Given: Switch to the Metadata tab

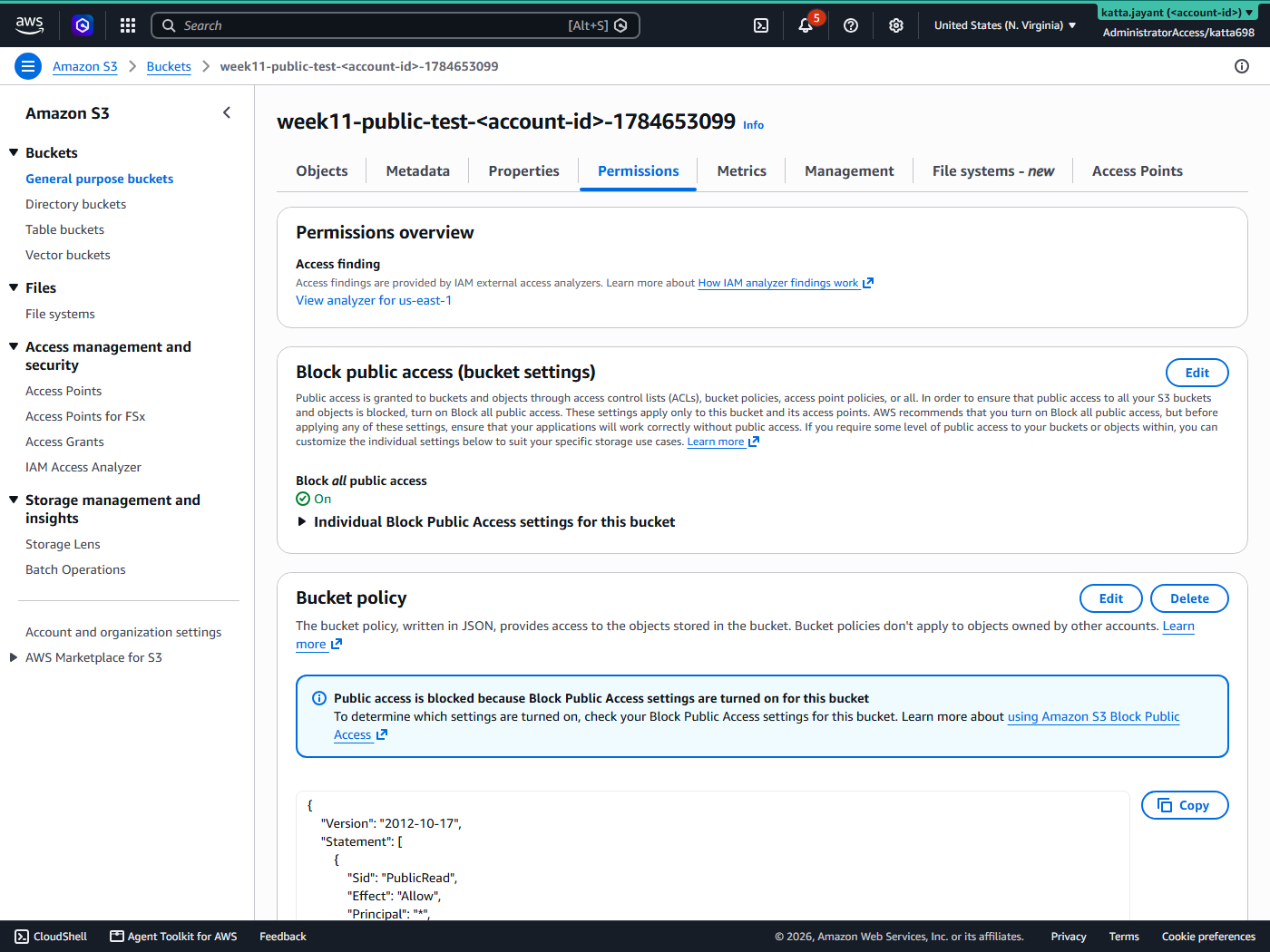Looking at the screenshot, I should coord(418,170).
